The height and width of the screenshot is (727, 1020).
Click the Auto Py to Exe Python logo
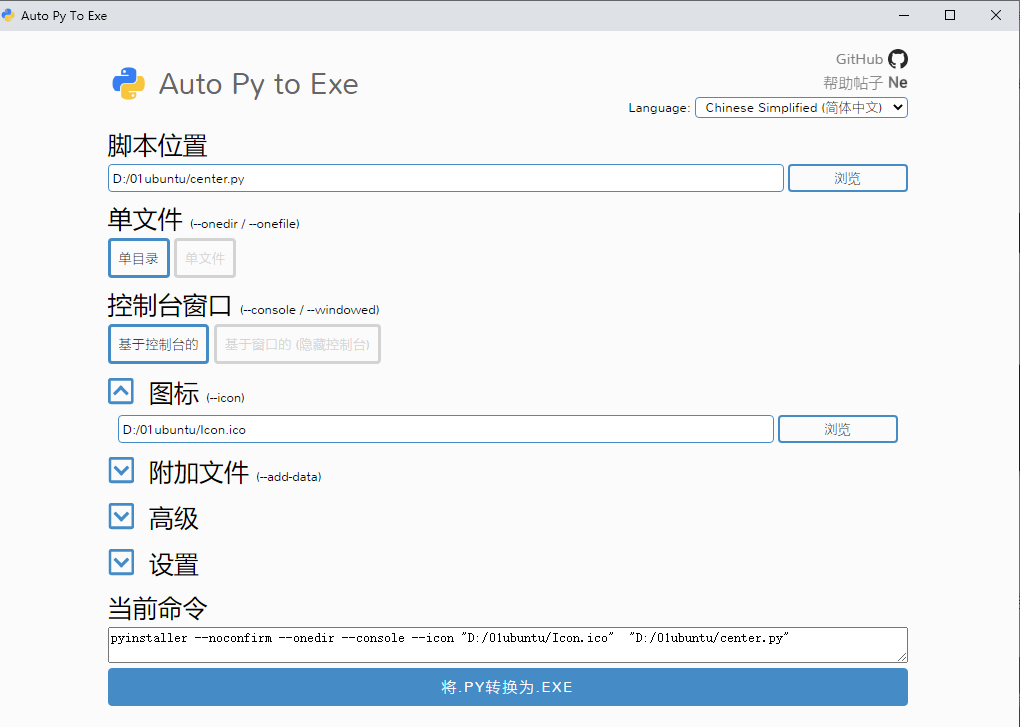pyautogui.click(x=128, y=83)
